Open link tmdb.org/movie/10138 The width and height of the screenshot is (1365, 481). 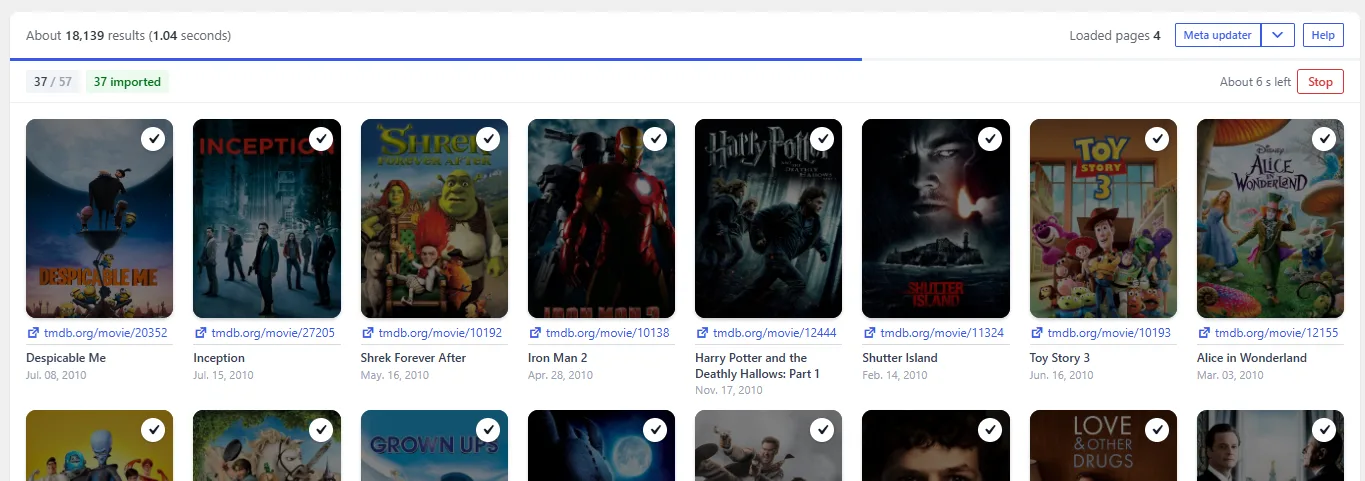pos(607,333)
